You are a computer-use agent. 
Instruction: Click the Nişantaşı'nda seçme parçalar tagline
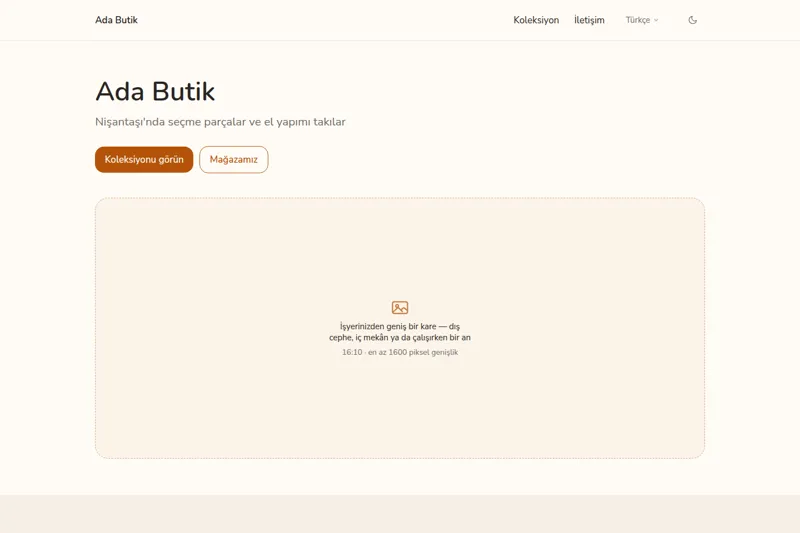[x=220, y=122]
